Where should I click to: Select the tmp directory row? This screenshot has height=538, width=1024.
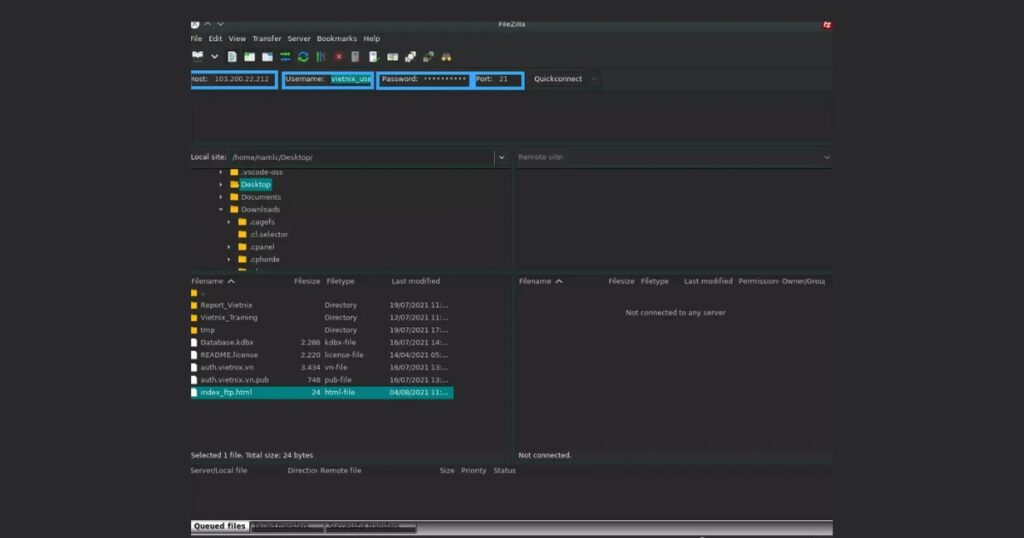pos(321,330)
